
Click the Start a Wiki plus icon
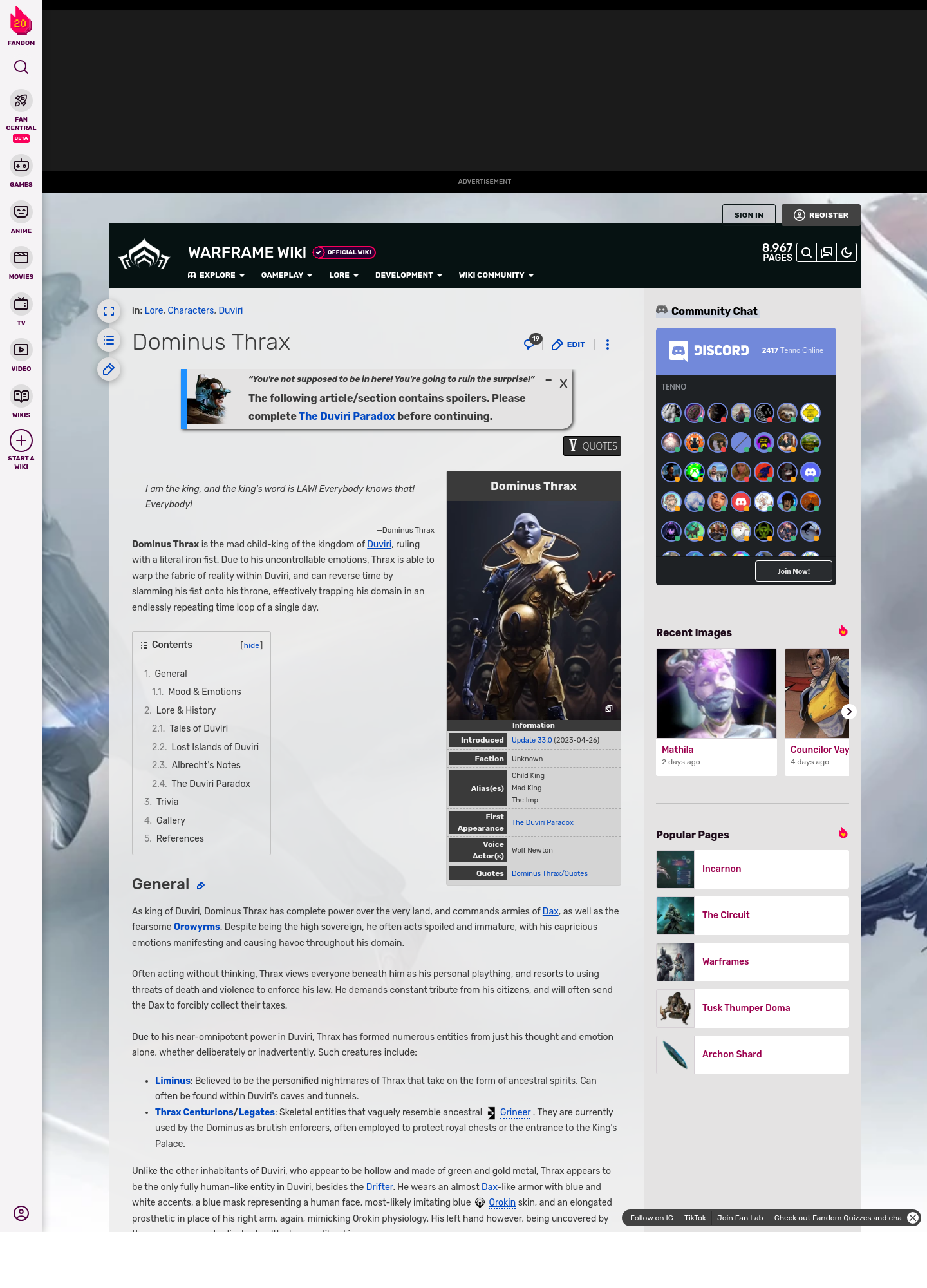coord(21,441)
